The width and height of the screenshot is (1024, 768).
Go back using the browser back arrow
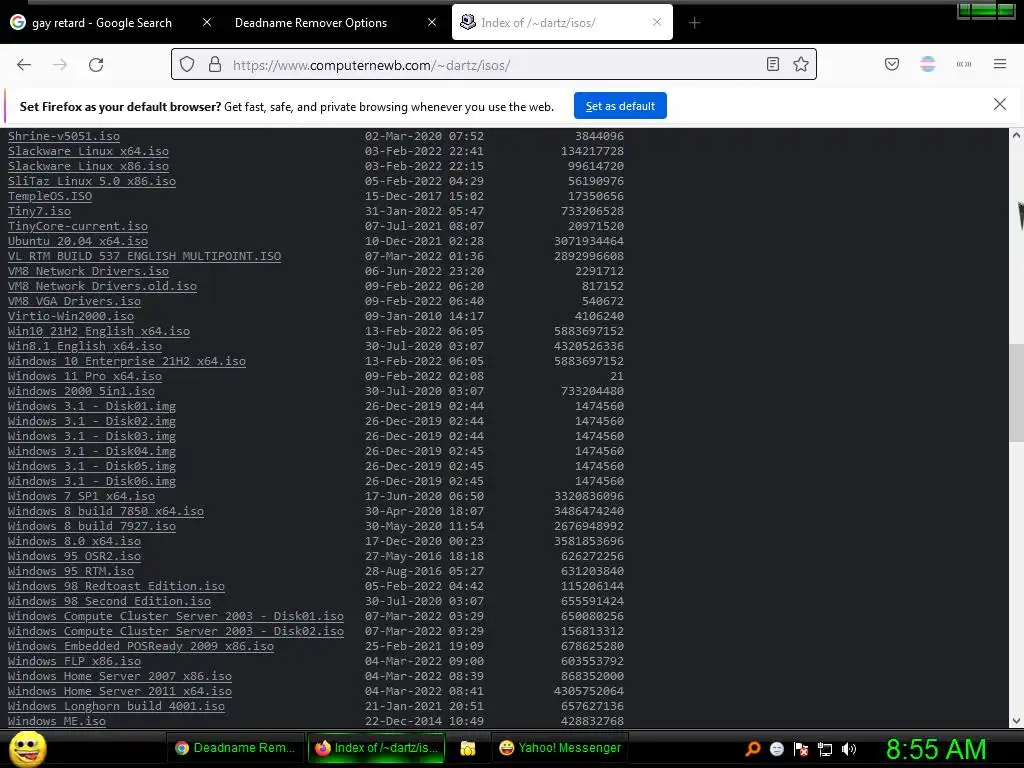pyautogui.click(x=24, y=65)
